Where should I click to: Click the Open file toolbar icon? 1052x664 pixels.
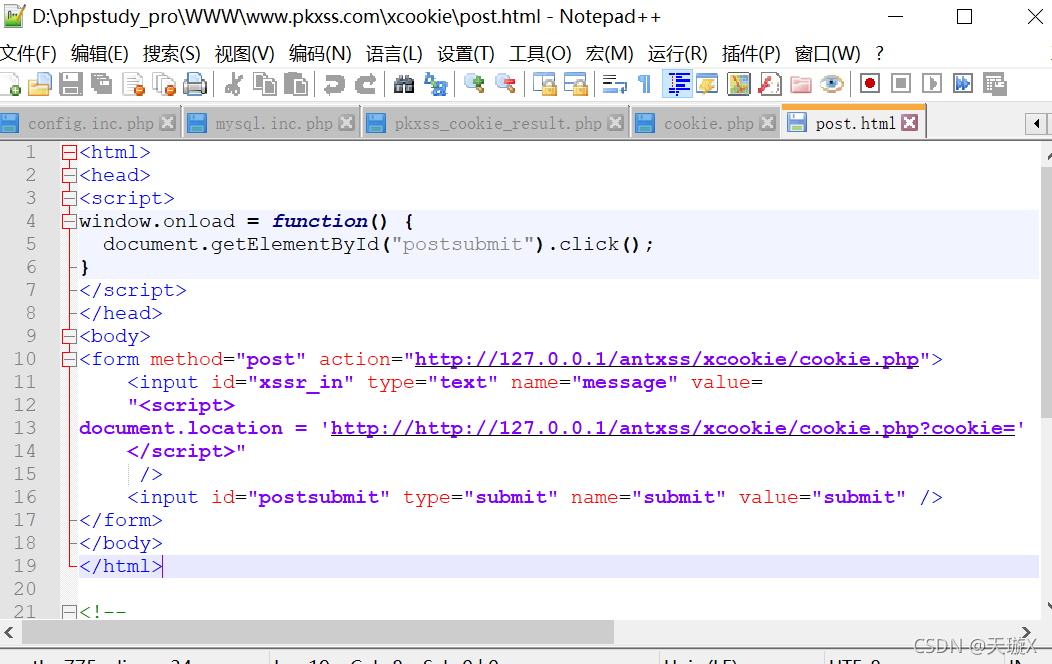[x=40, y=85]
